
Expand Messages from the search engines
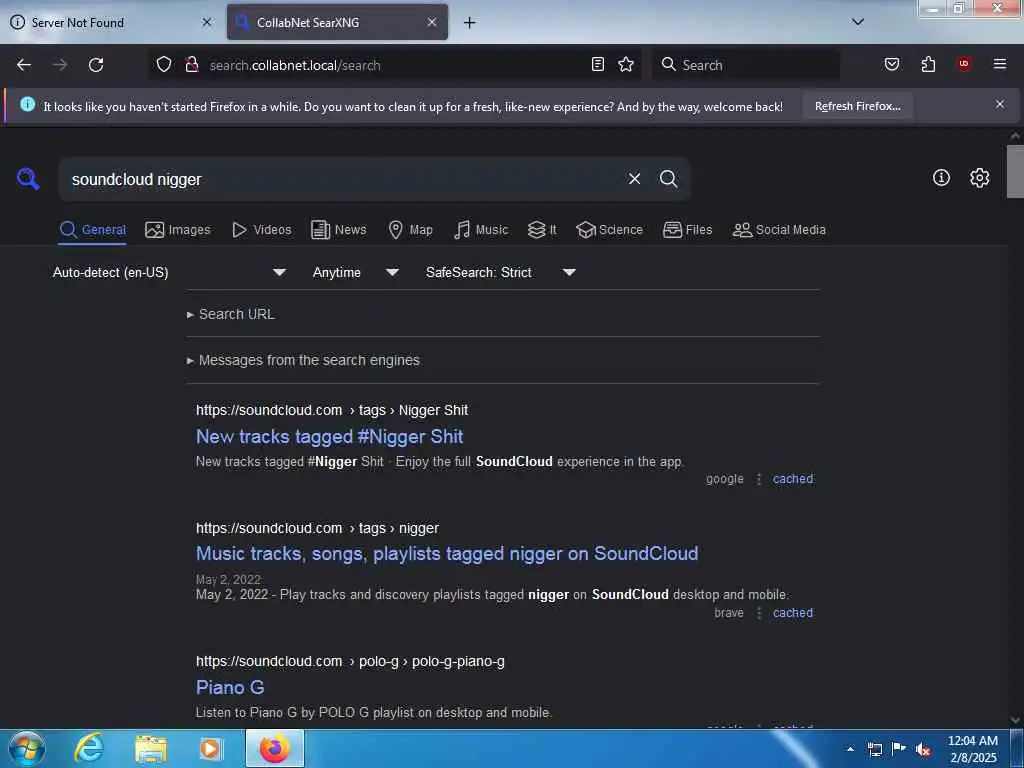pyautogui.click(x=303, y=360)
